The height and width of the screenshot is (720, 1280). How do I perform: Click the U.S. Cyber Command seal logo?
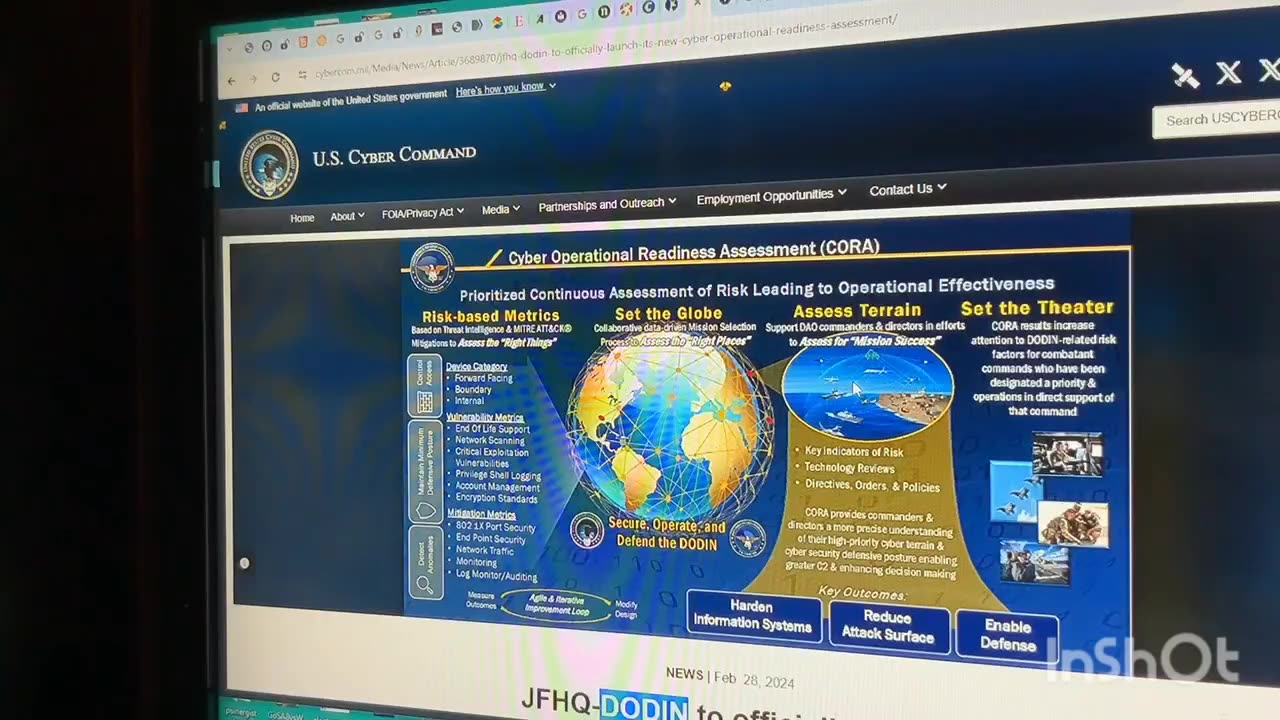pos(269,164)
